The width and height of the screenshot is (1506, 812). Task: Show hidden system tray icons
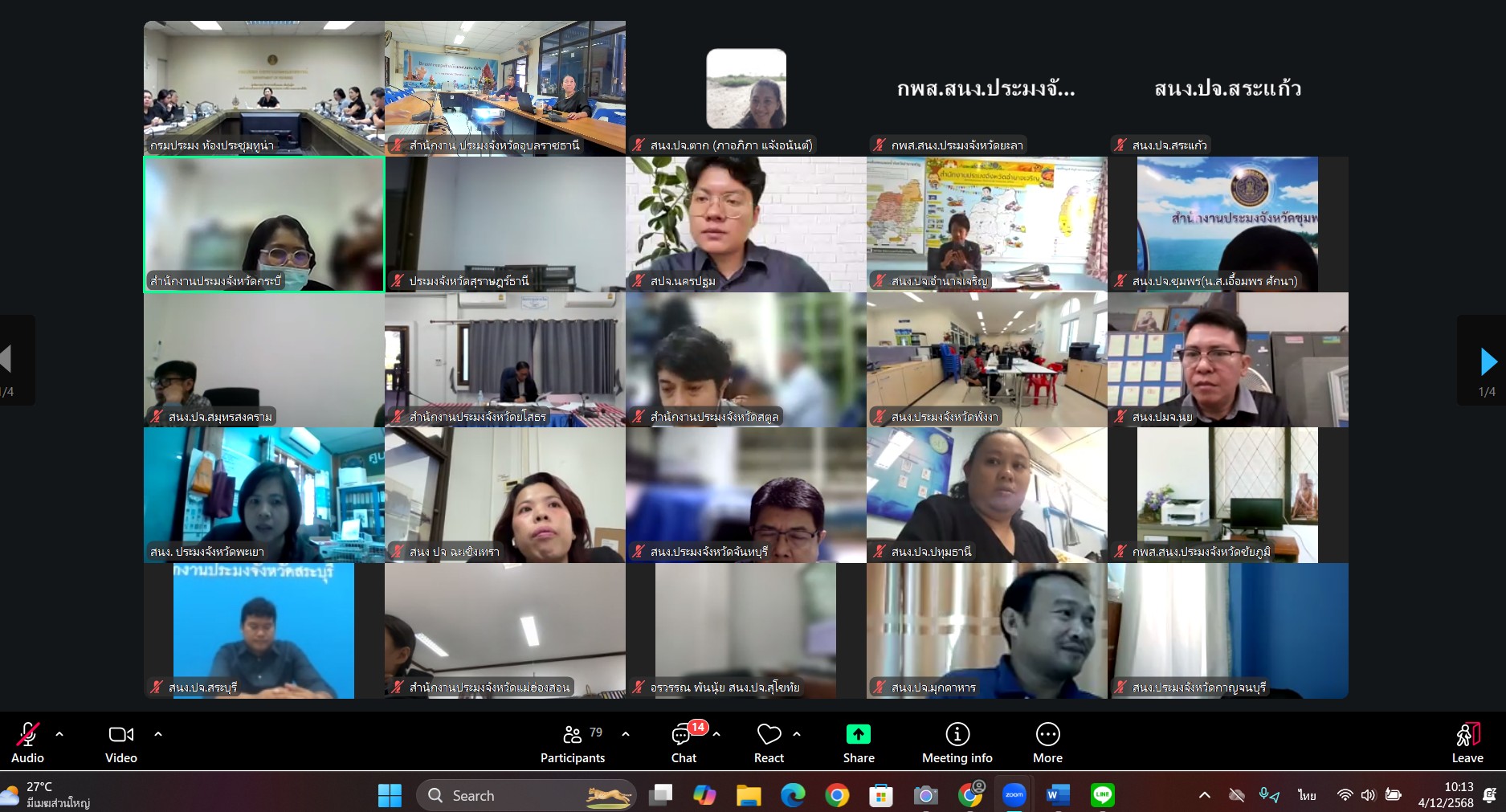[1204, 795]
